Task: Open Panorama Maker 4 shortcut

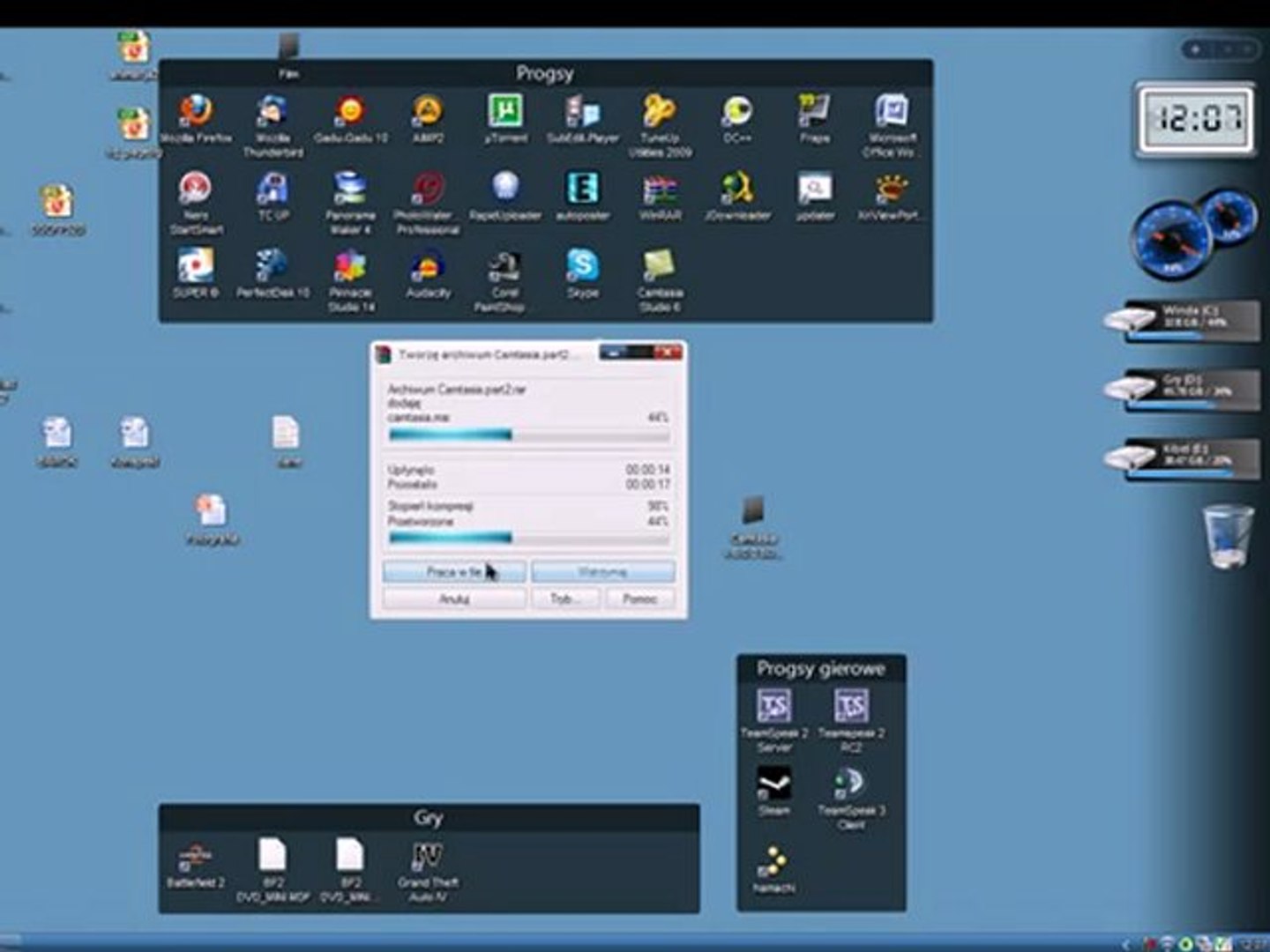Action: (350, 203)
